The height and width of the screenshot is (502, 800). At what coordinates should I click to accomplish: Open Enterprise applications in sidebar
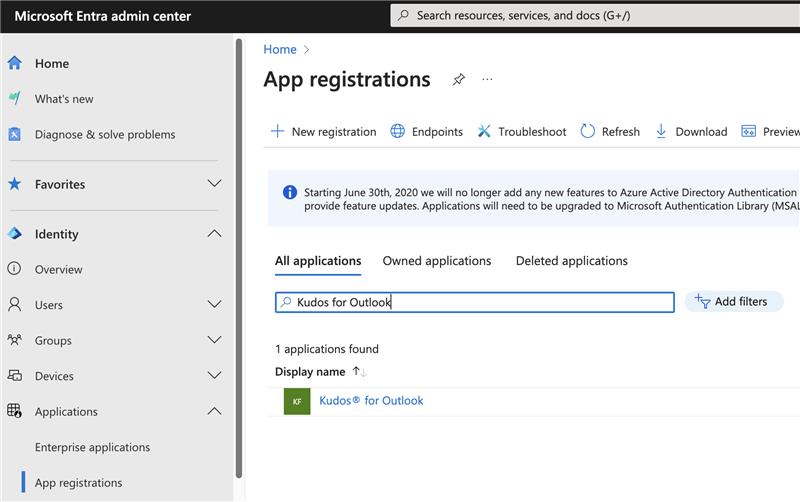pos(92,447)
